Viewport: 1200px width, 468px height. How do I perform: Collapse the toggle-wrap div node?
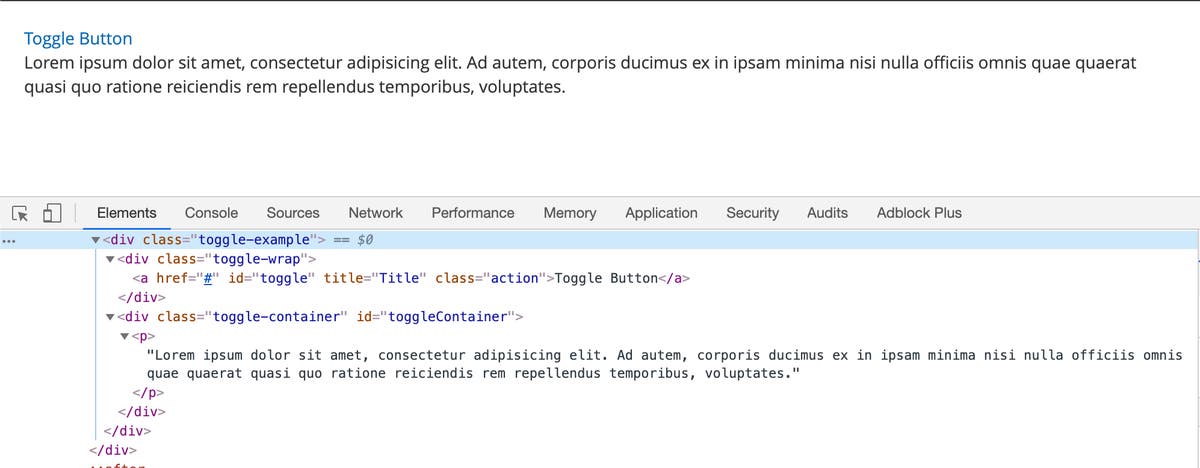click(x=110, y=259)
